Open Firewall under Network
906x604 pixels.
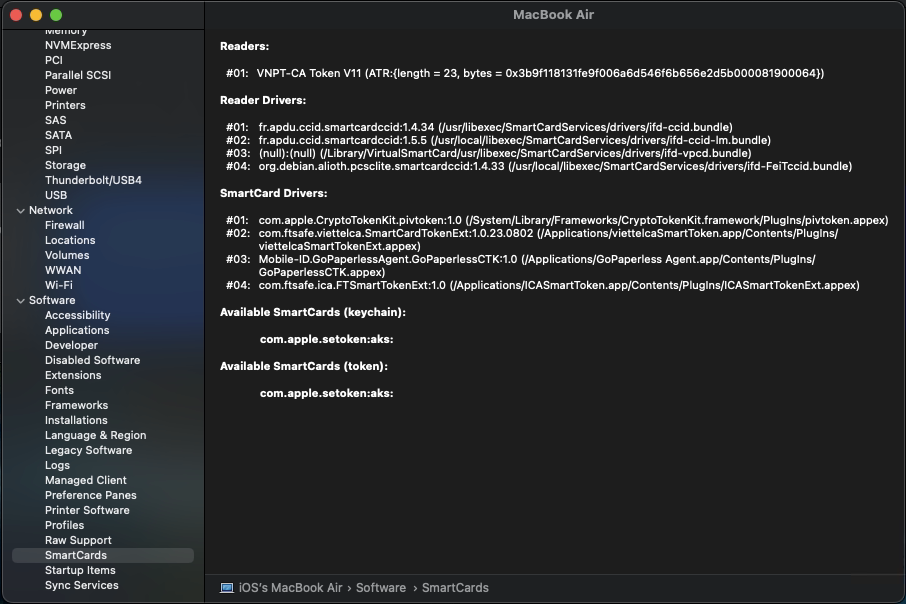(x=65, y=225)
